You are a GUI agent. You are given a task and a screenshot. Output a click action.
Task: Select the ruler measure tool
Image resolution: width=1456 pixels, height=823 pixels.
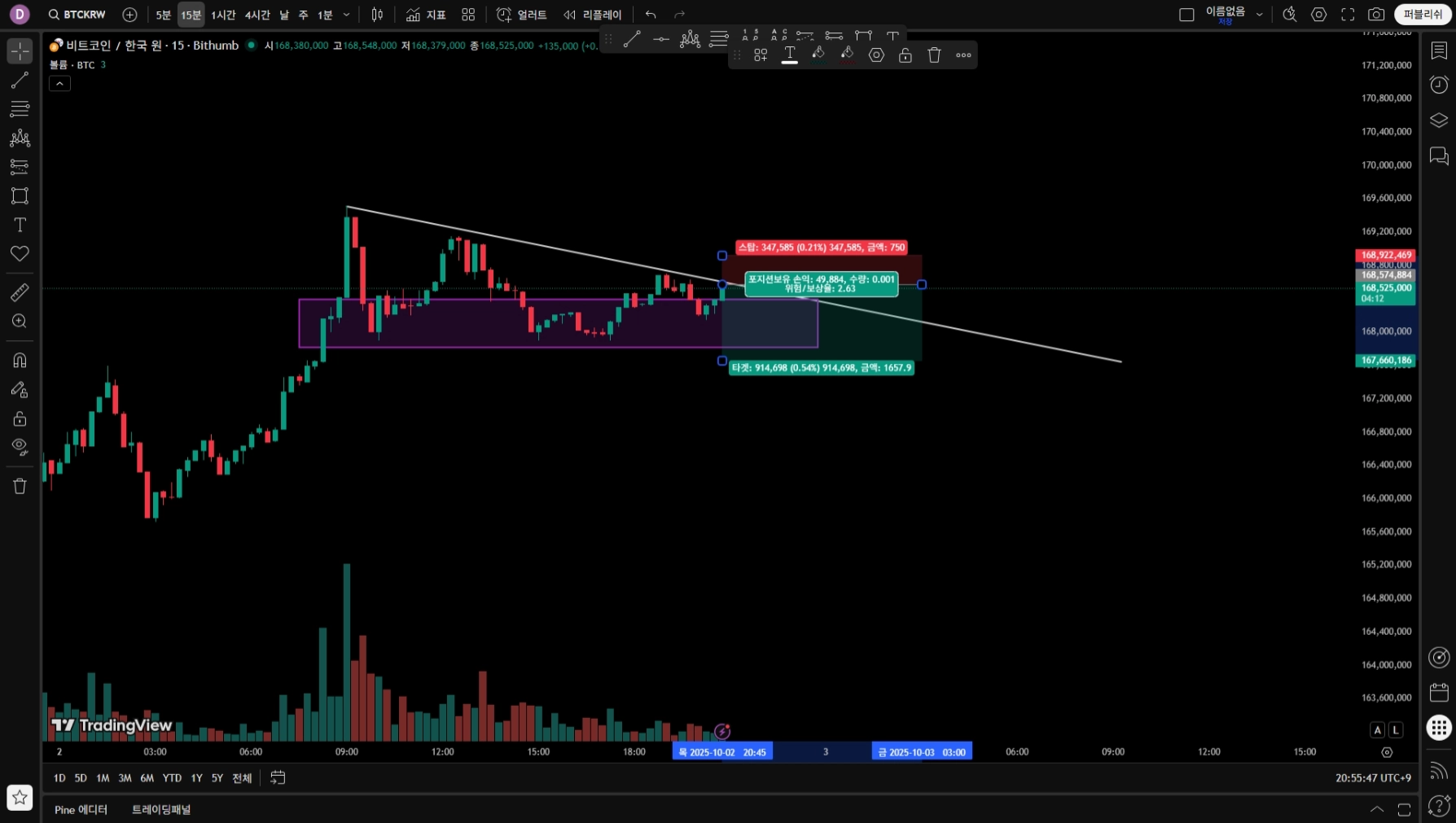coord(20,292)
